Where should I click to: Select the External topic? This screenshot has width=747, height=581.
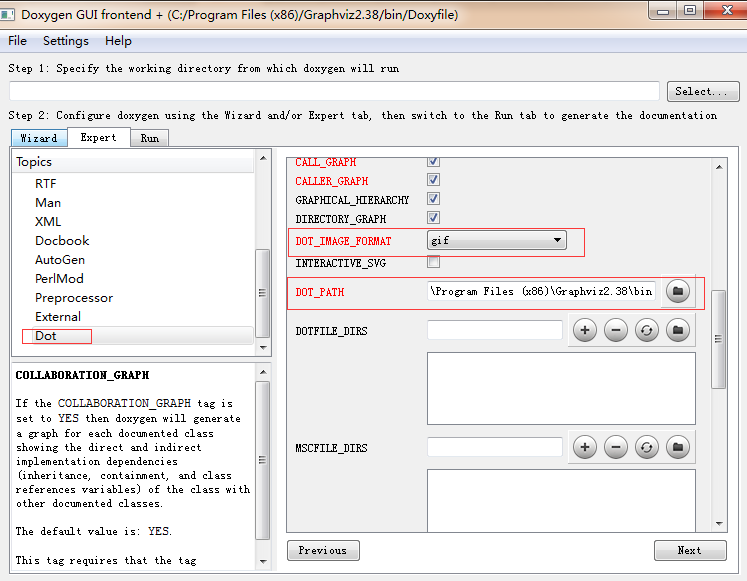(x=58, y=317)
